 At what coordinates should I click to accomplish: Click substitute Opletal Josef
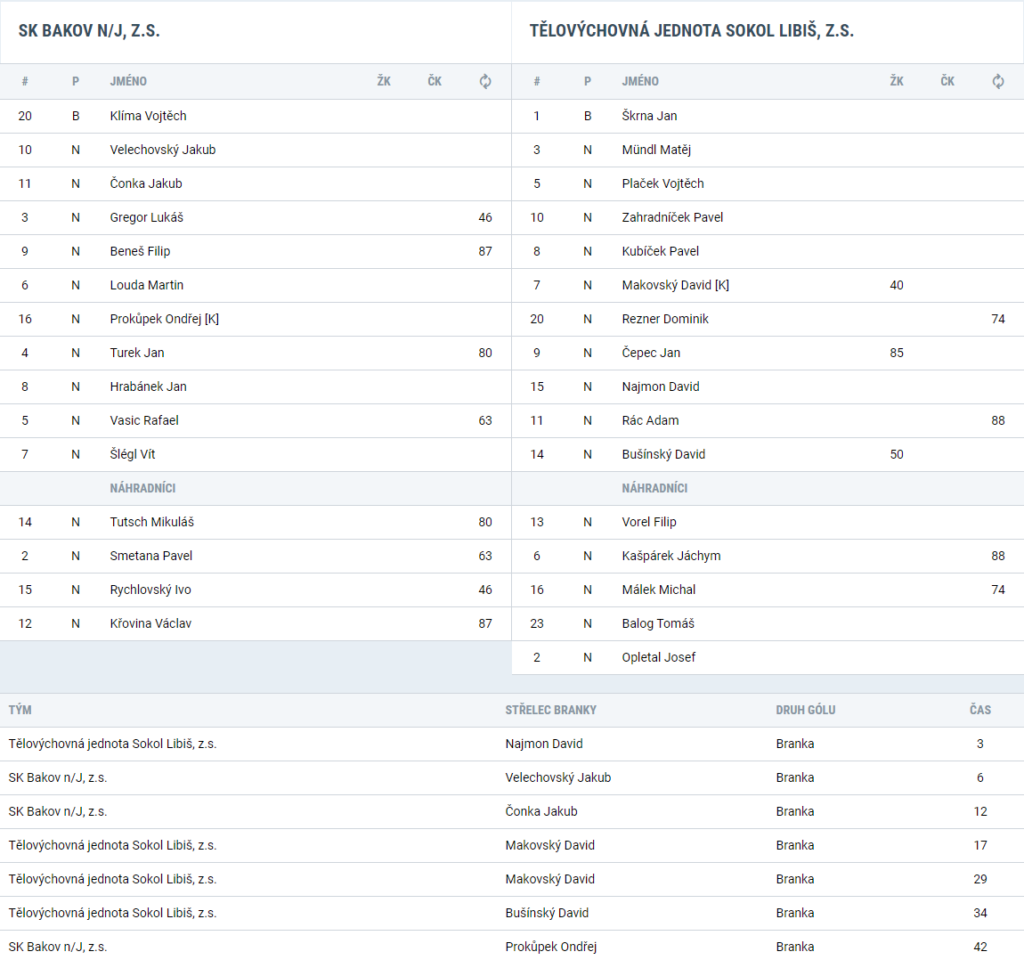coord(658,658)
